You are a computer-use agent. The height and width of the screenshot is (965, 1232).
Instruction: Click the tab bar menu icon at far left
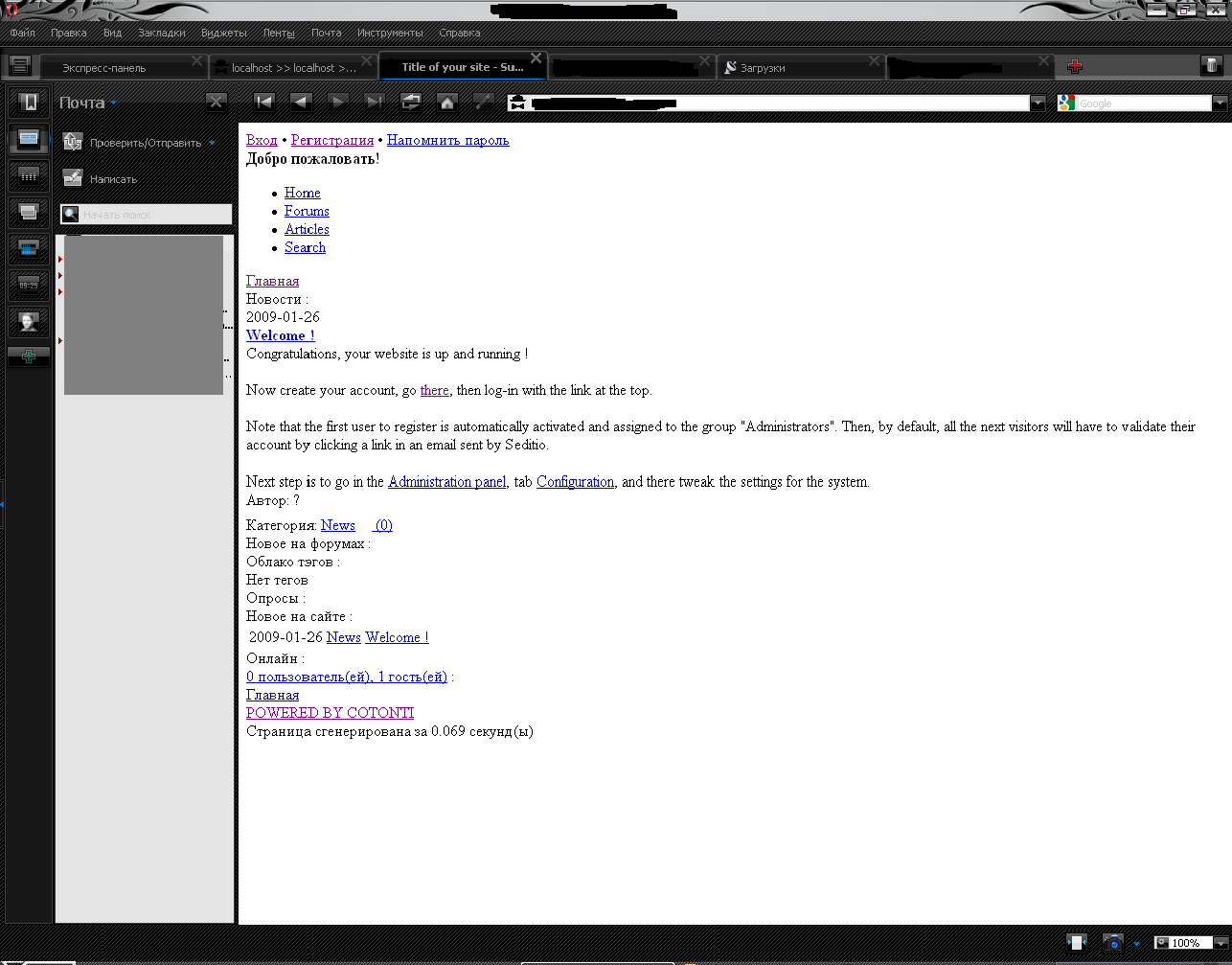coord(20,65)
